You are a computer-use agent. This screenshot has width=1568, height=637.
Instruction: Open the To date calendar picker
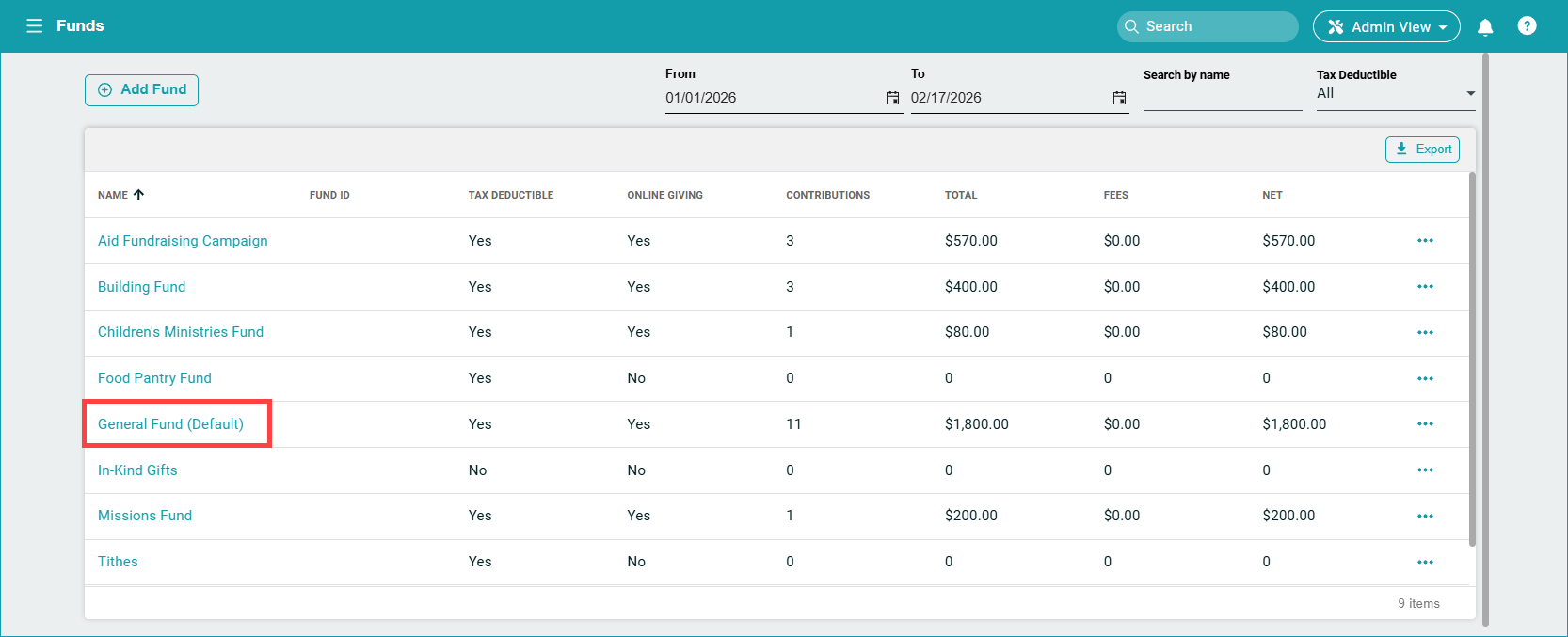coord(1119,98)
